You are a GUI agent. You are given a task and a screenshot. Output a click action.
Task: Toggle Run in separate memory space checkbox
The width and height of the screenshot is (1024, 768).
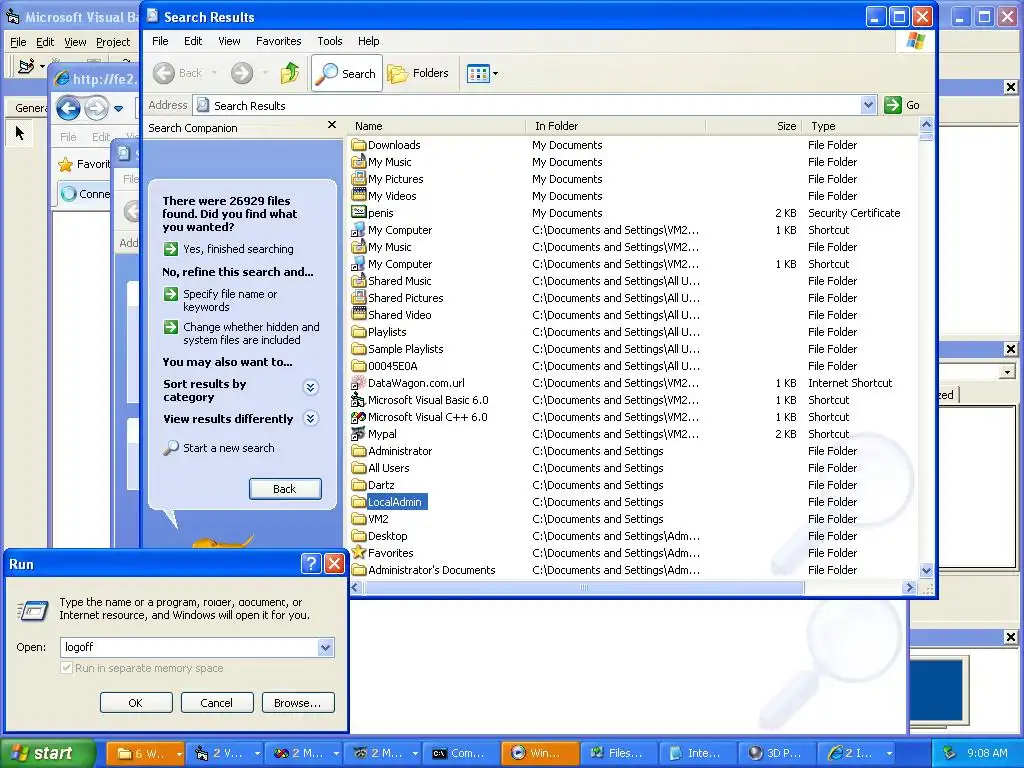[x=66, y=668]
